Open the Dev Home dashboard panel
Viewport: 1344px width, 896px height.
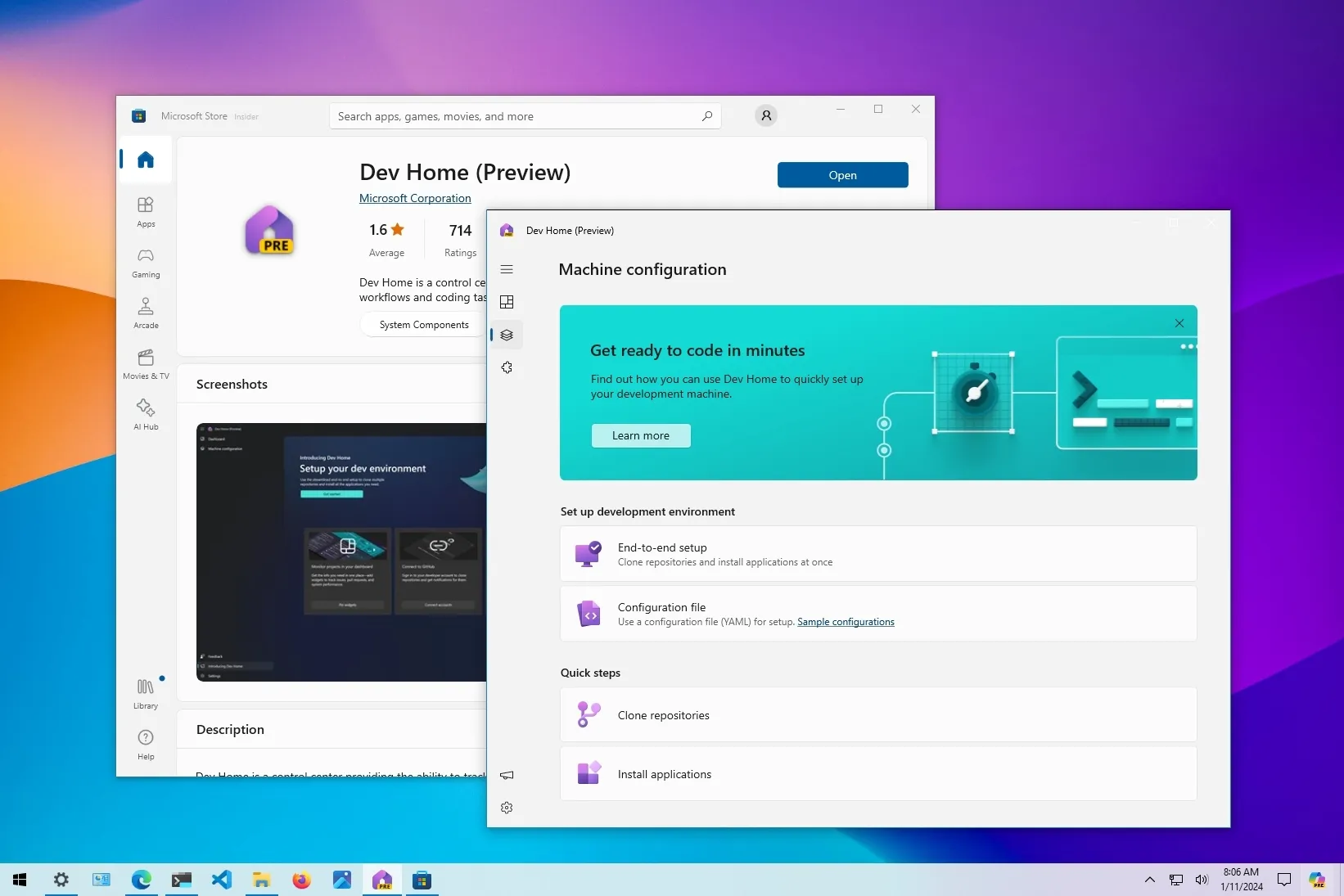coord(507,302)
